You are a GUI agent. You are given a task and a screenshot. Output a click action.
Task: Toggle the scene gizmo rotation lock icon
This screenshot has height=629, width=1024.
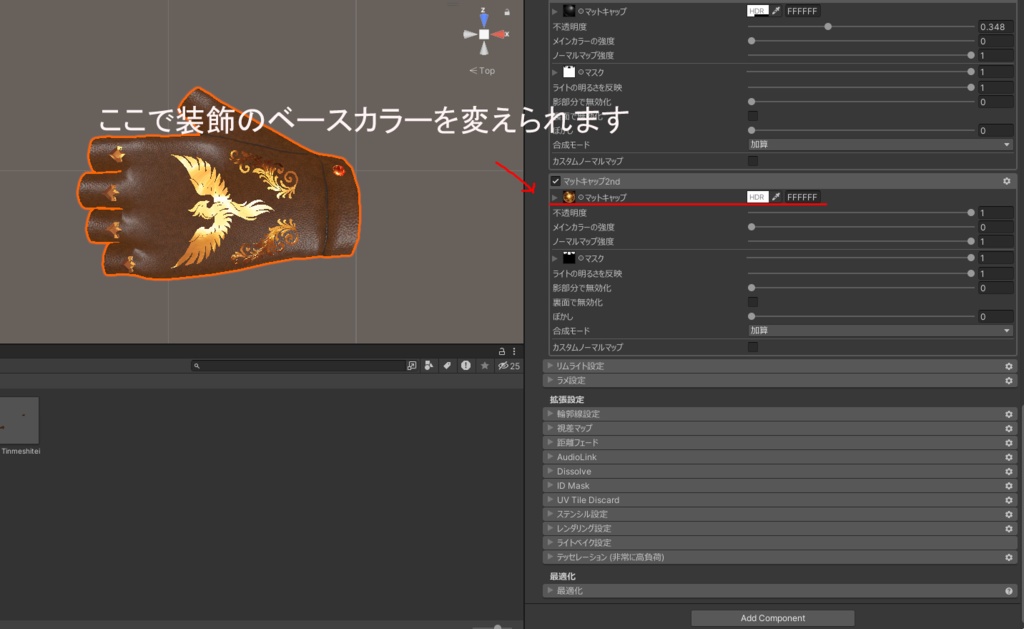coord(507,12)
